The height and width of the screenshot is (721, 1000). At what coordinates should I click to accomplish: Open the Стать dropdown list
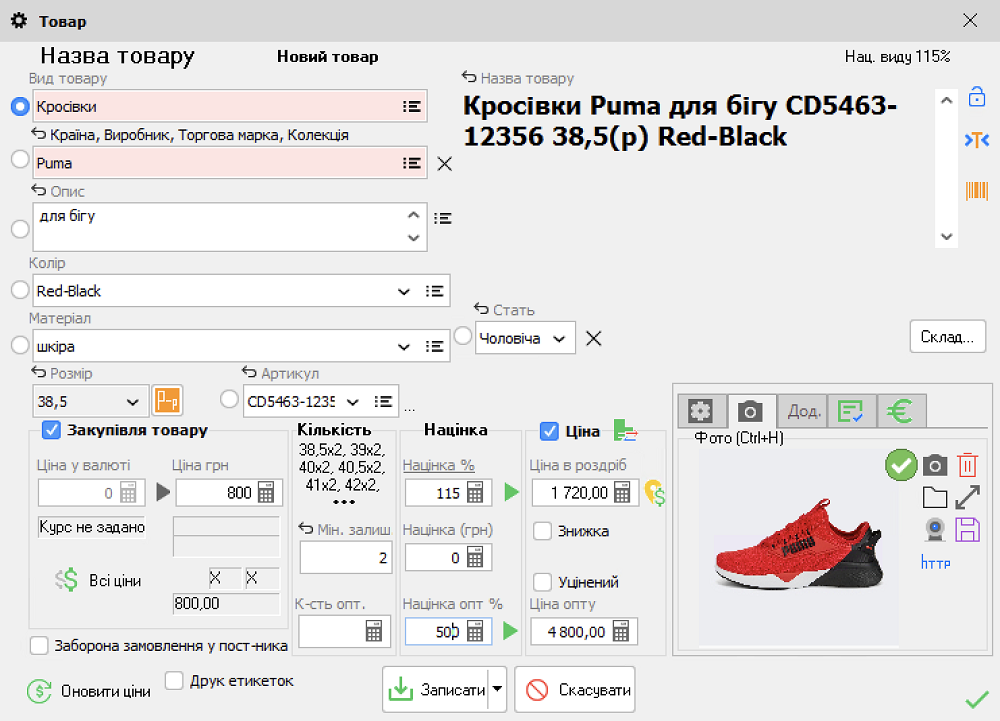pos(559,338)
